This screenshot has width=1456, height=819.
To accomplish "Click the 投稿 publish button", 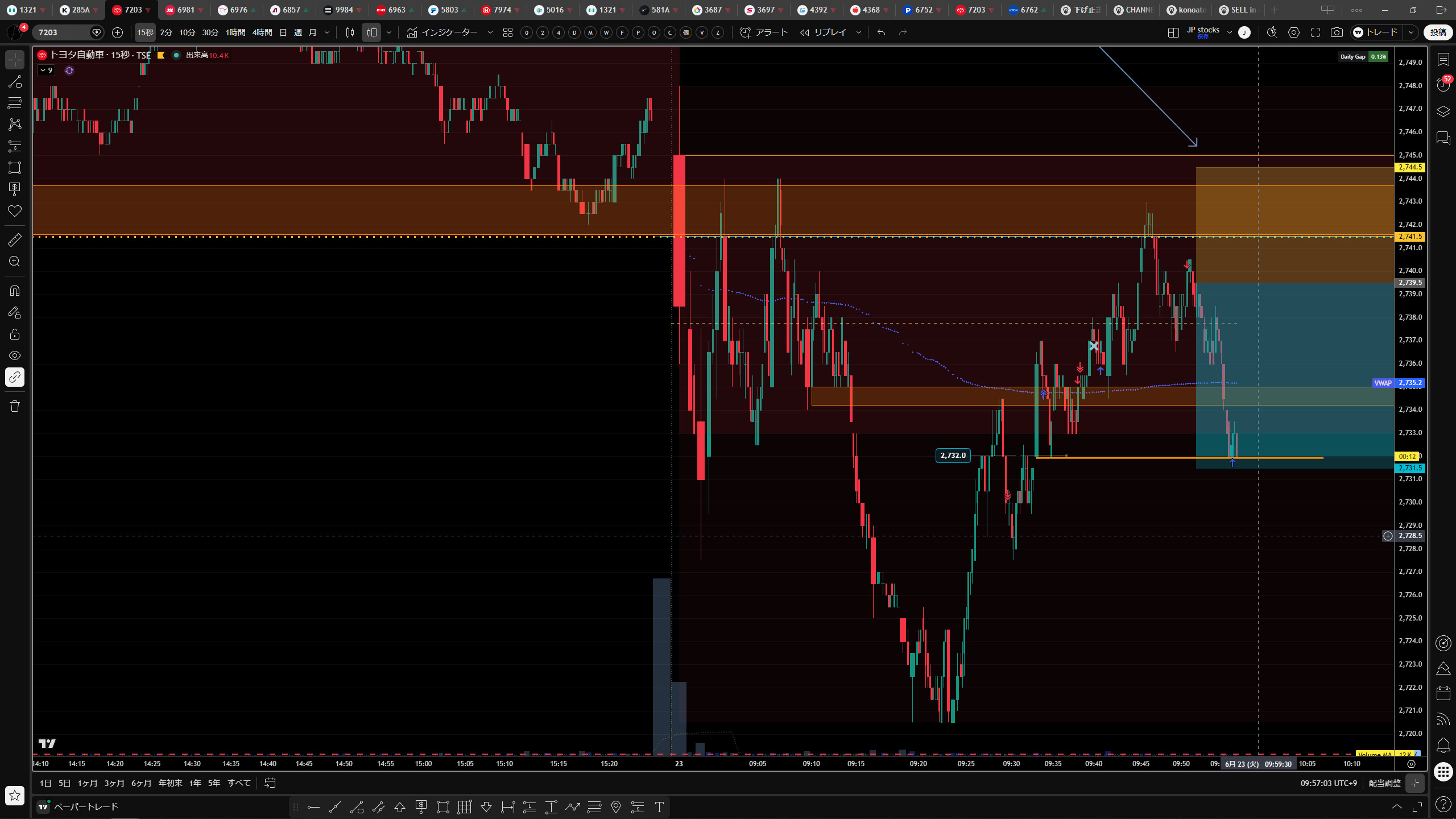I will pos(1438,32).
